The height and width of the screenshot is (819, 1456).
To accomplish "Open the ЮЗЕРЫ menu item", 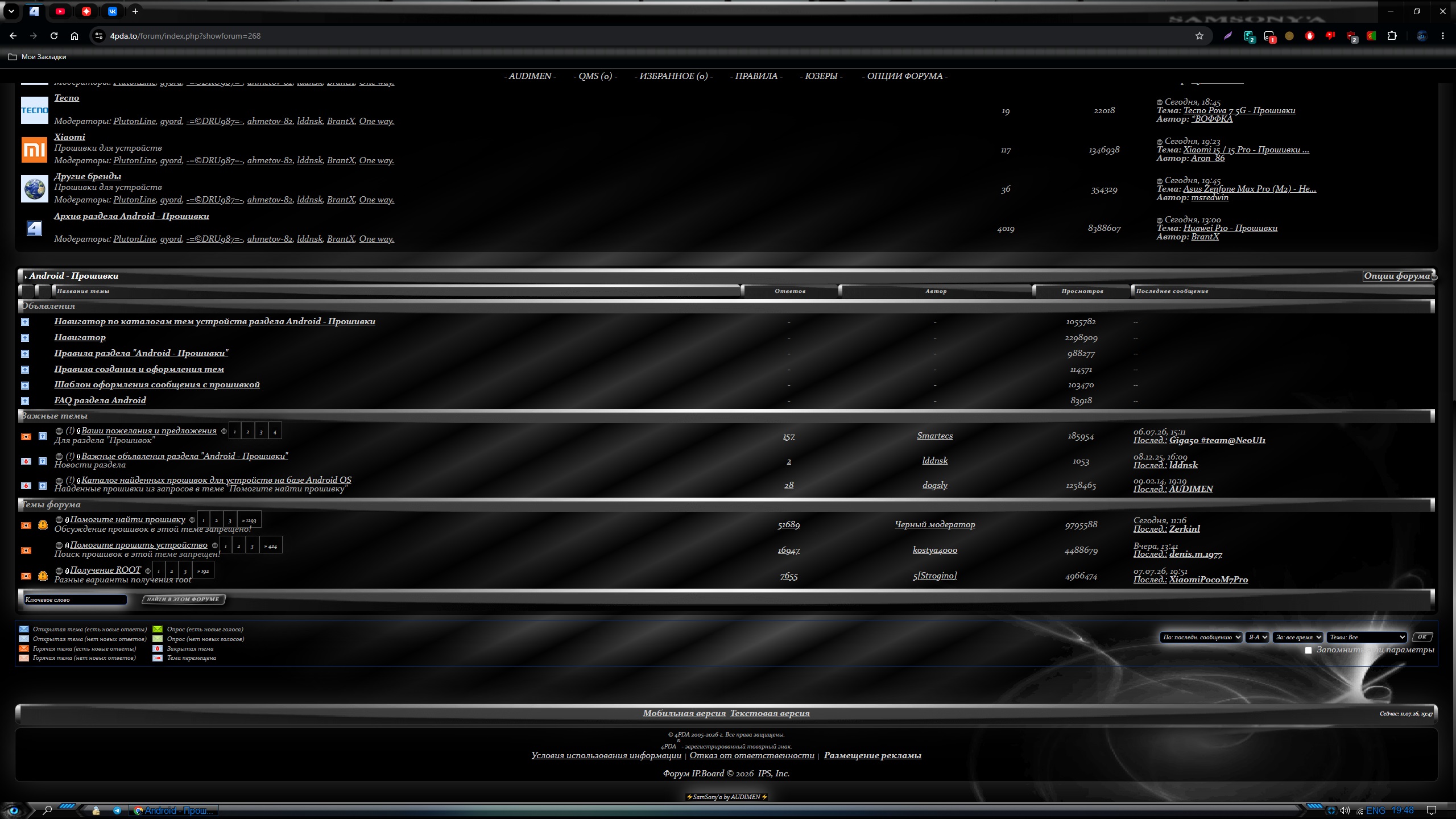I will point(821,76).
